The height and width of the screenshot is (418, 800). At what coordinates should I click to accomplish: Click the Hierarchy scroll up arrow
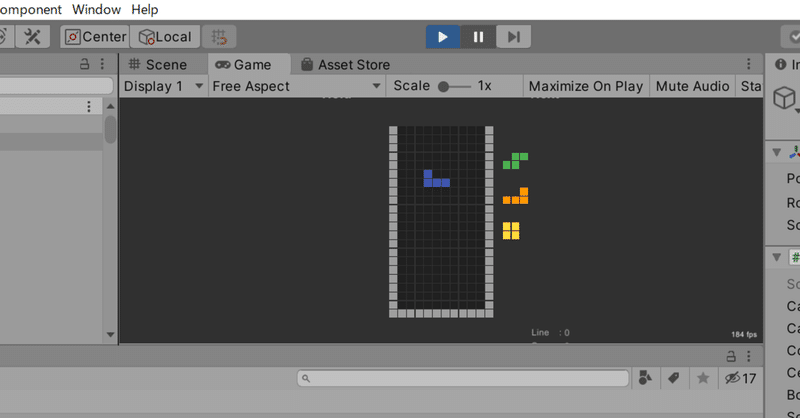[x=110, y=106]
